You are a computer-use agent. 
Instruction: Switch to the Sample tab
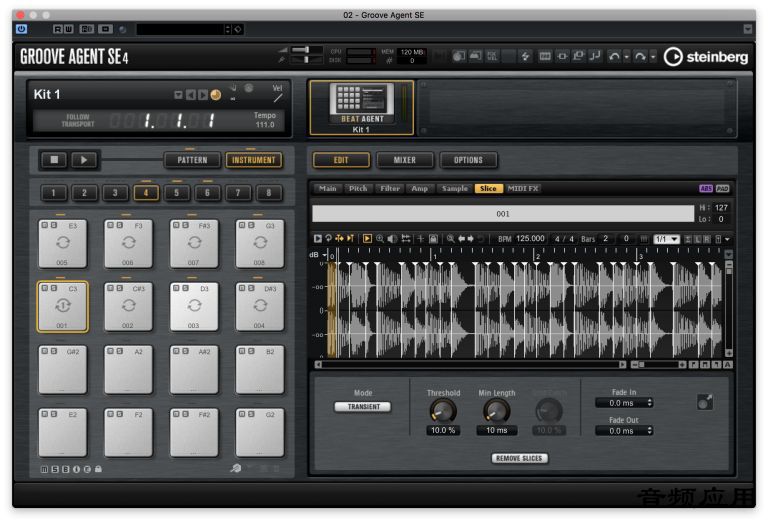point(455,189)
